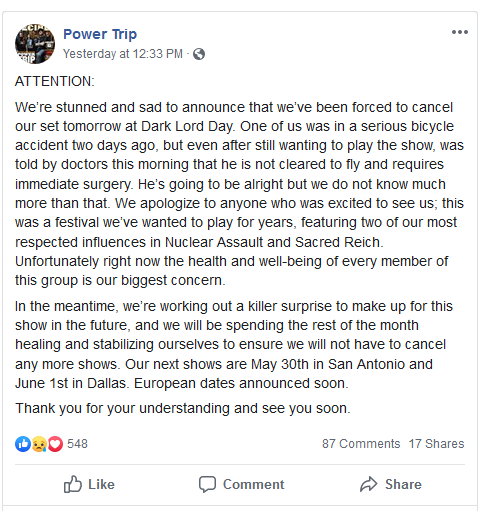The image size is (488, 511).
Task: Click the Share button label
Action: coord(403,484)
